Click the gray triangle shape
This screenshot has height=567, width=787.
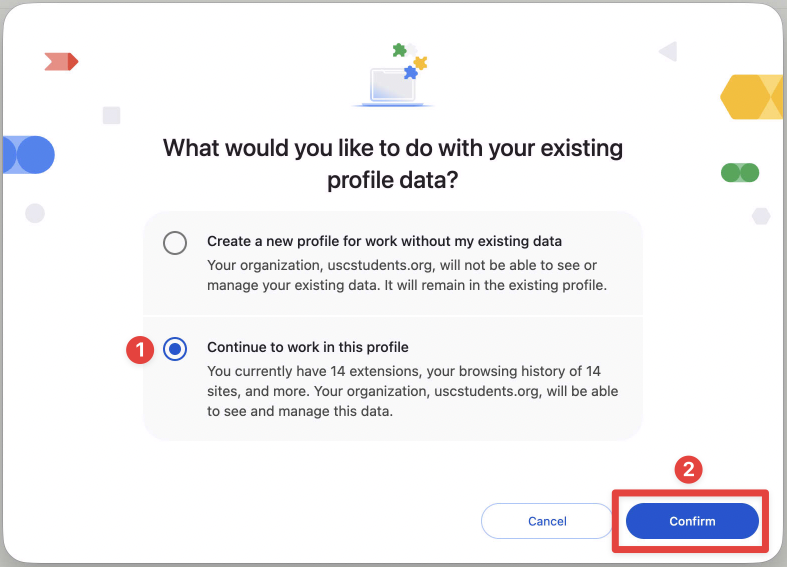(668, 50)
